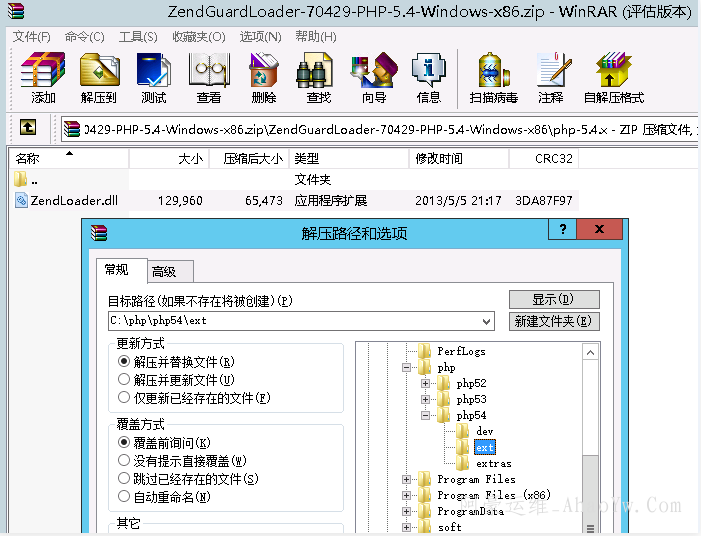Open the target path dropdown arrow
701x536 pixels.
pyautogui.click(x=486, y=321)
